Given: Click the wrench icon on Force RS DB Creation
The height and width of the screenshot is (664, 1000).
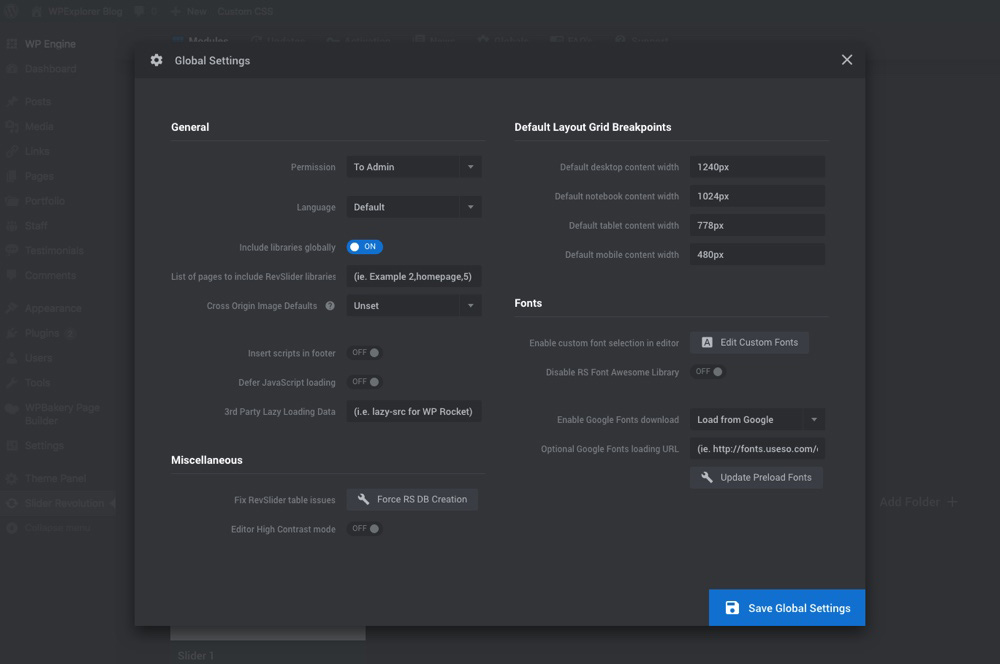Looking at the screenshot, I should 363,499.
